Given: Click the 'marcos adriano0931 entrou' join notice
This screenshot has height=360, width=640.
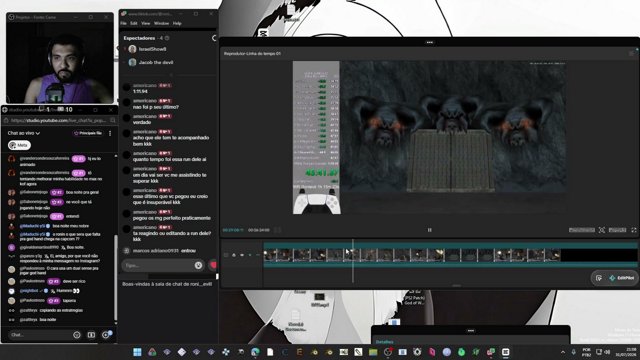Looking at the screenshot, I should 164,251.
